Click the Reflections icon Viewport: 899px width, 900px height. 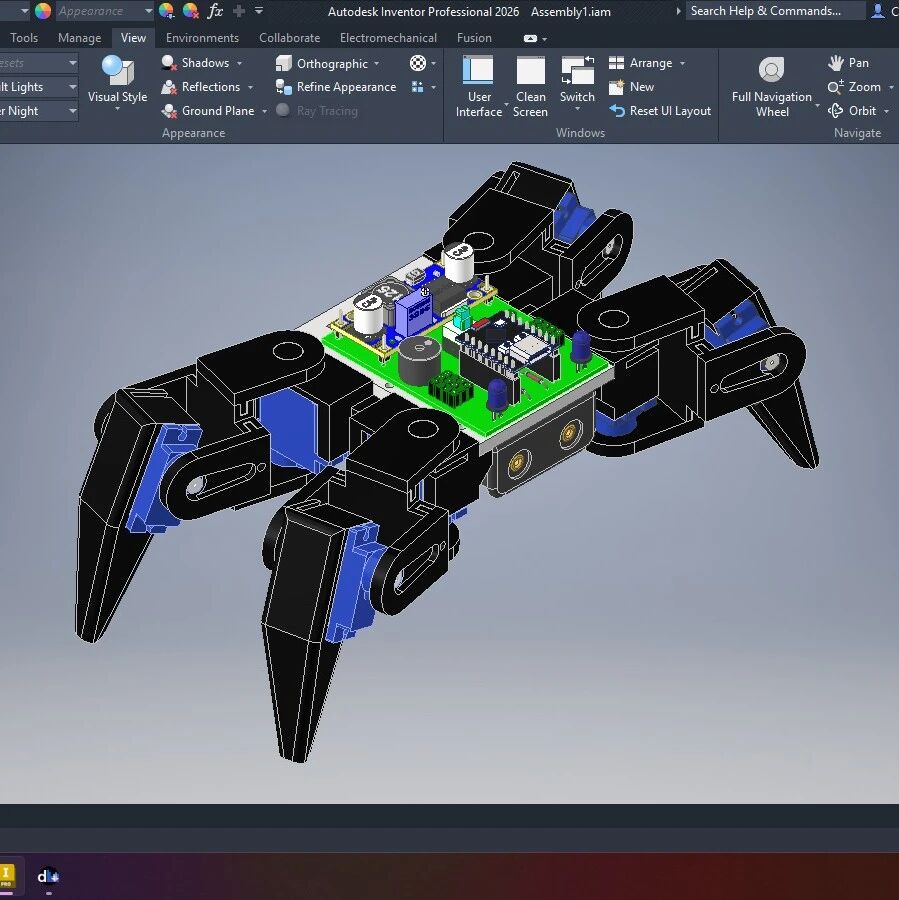(x=168, y=87)
